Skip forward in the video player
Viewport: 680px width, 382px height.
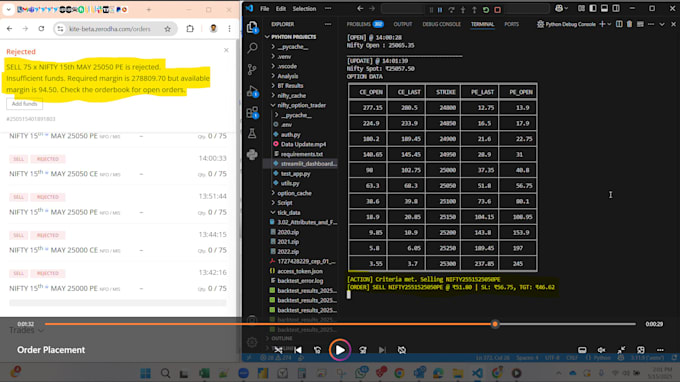[363, 350]
